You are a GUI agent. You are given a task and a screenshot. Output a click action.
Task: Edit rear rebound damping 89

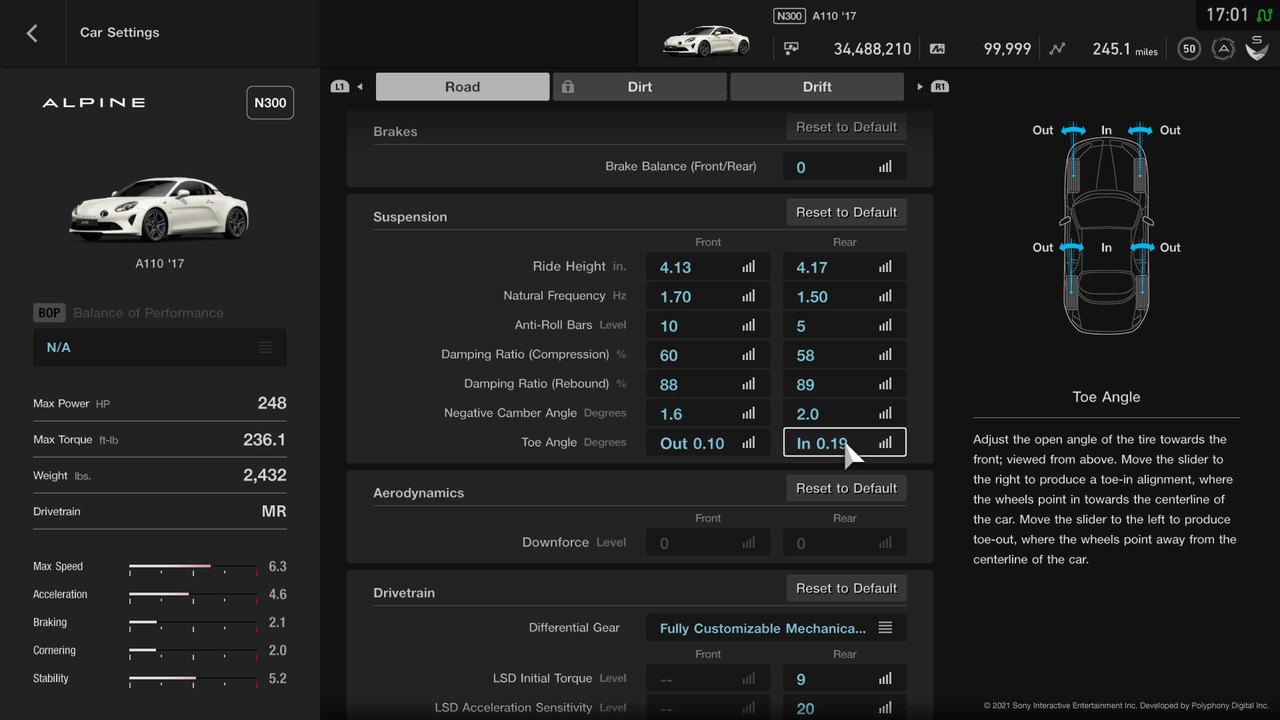(845, 384)
